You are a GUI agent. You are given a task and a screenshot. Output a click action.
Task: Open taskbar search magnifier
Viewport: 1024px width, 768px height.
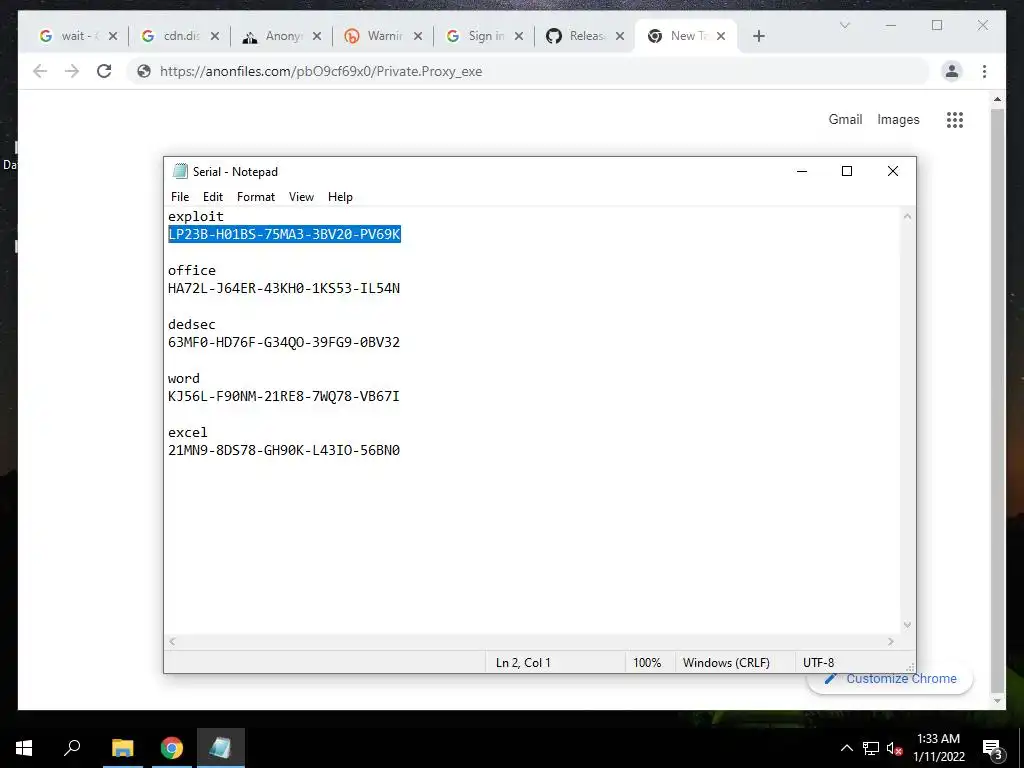point(72,748)
